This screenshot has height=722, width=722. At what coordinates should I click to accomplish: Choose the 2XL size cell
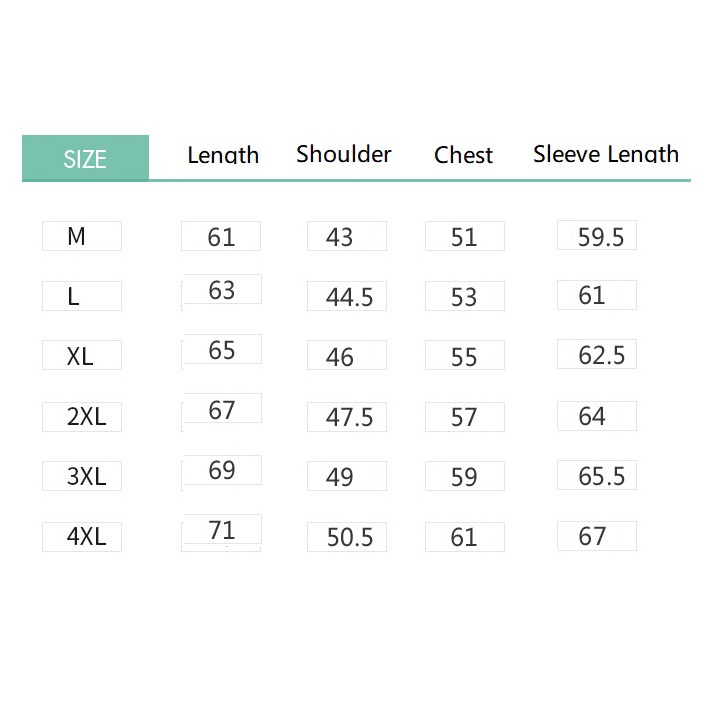(82, 417)
